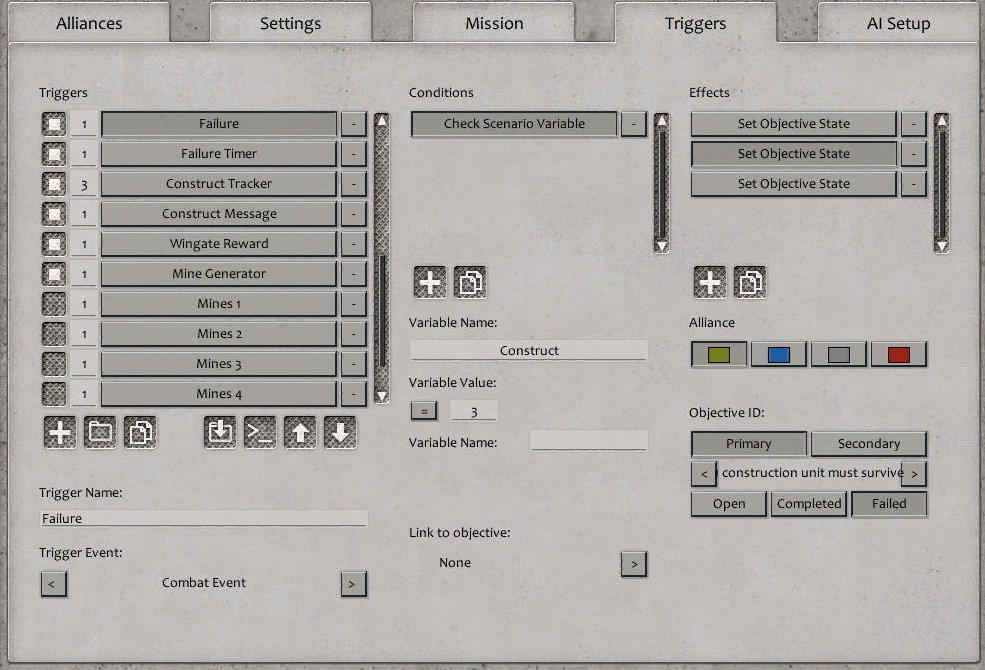Click the folder icon below Triggers list

(100, 432)
